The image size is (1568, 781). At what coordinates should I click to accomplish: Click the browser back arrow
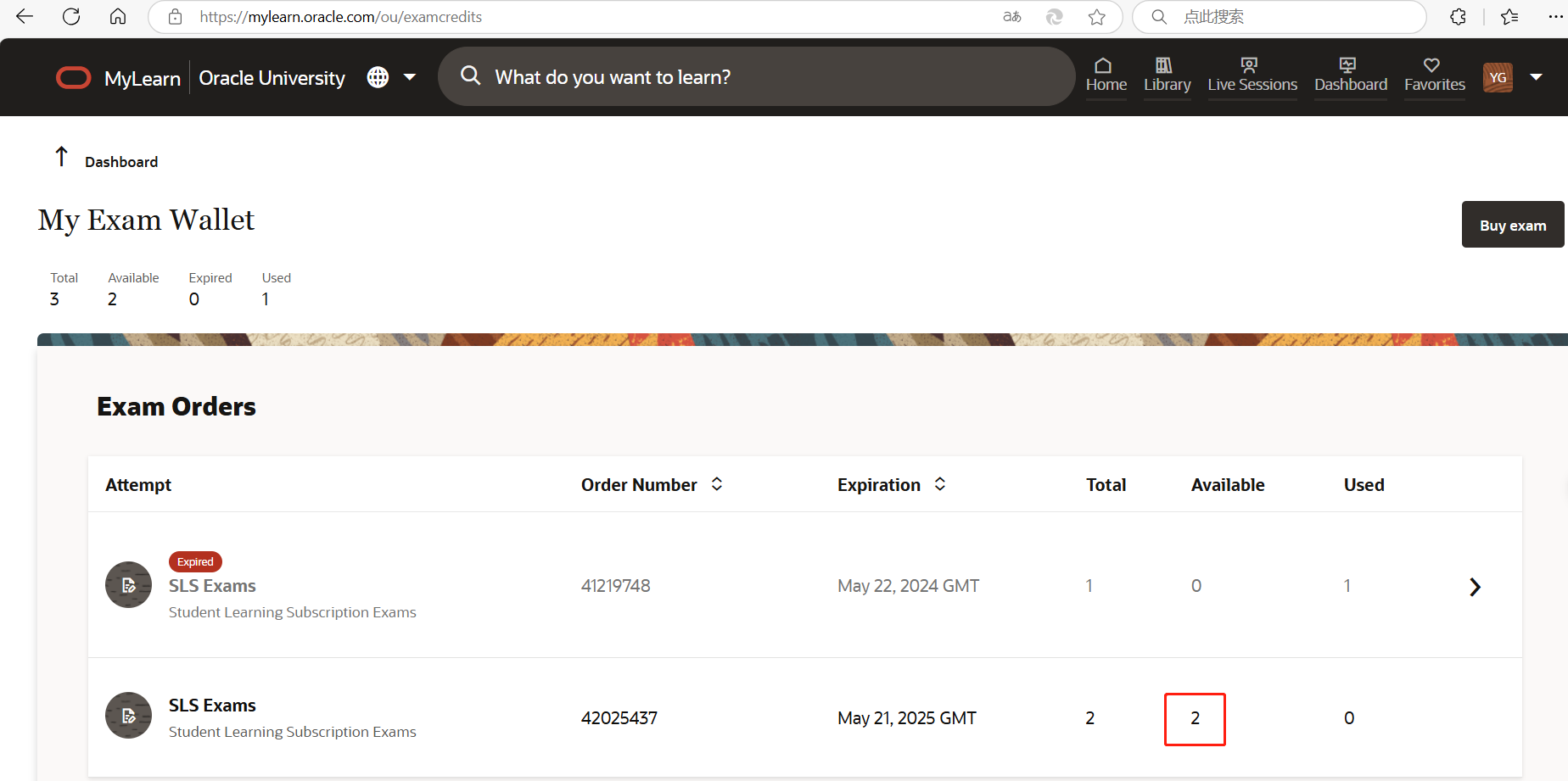click(x=25, y=17)
